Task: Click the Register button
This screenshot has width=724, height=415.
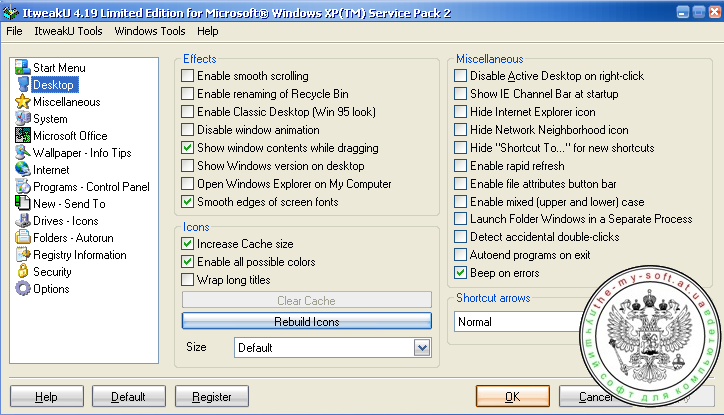Action: (x=211, y=397)
